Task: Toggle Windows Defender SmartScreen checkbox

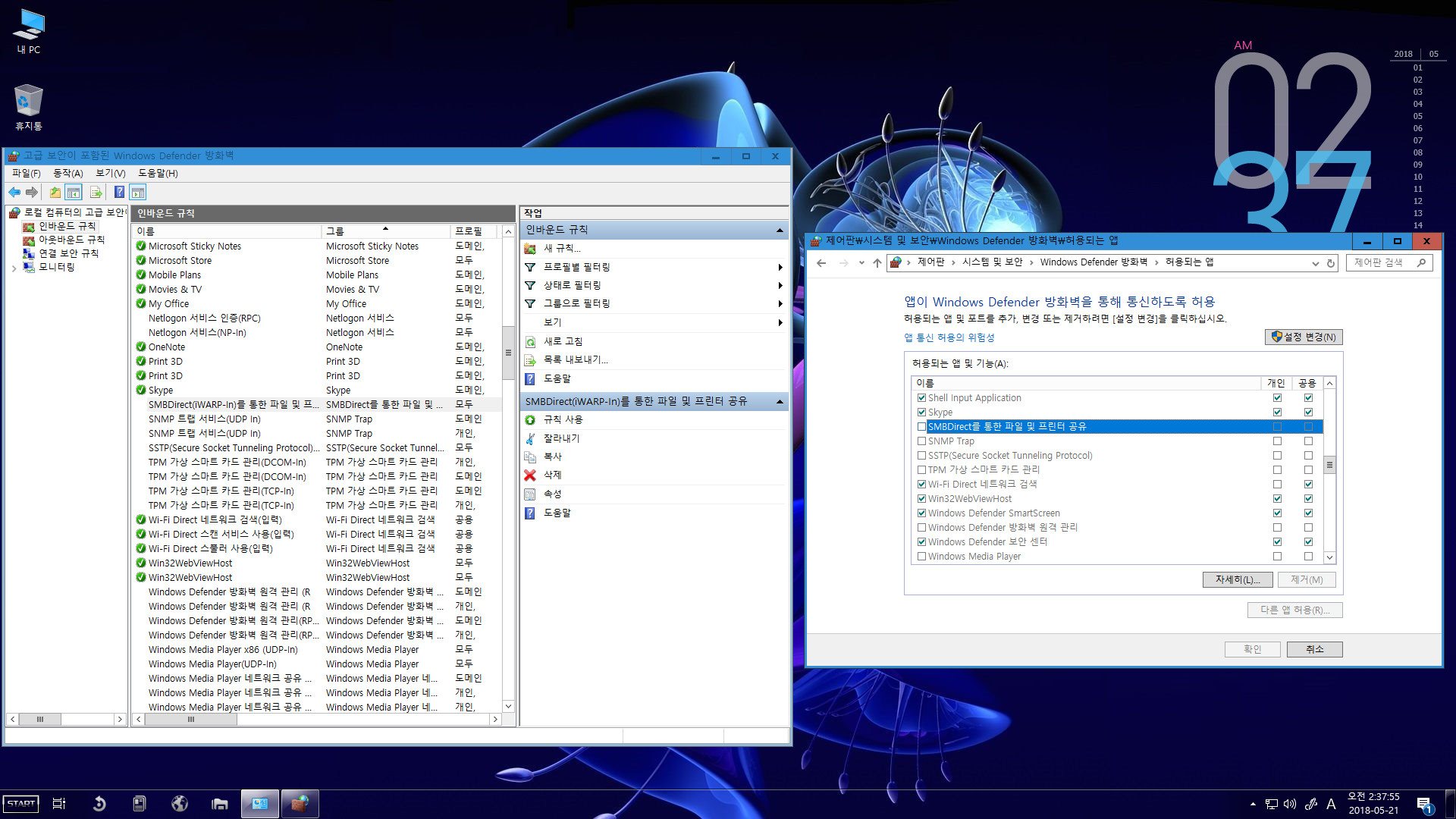Action: click(921, 513)
